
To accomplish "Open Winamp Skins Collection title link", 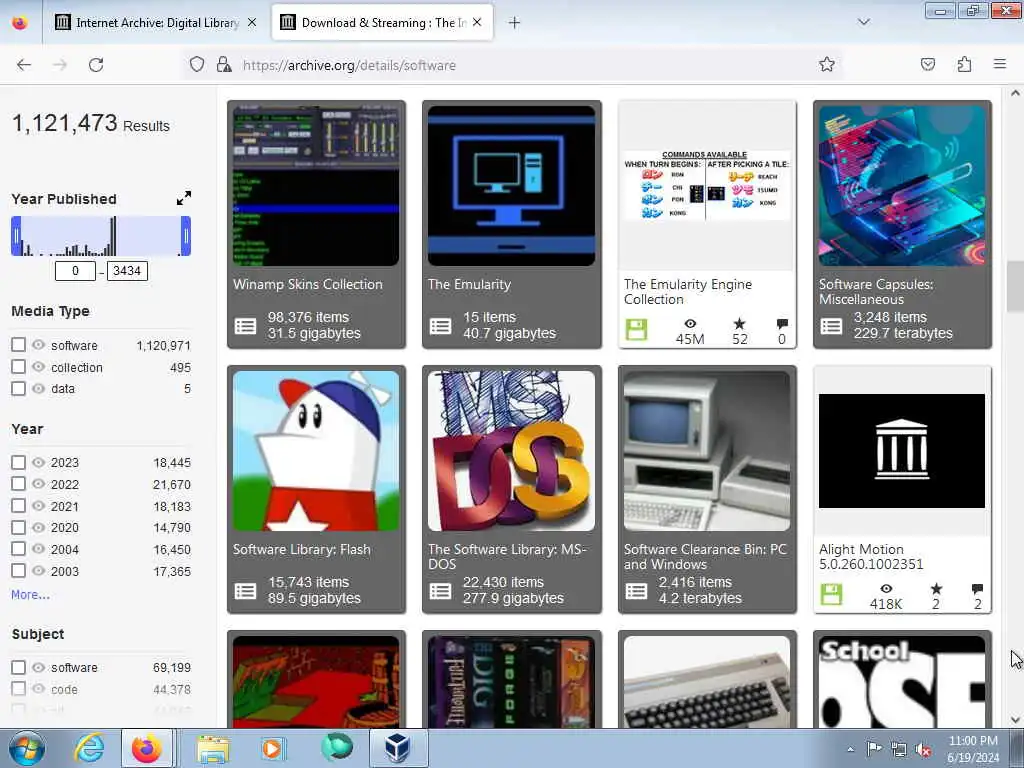I will pyautogui.click(x=308, y=285).
